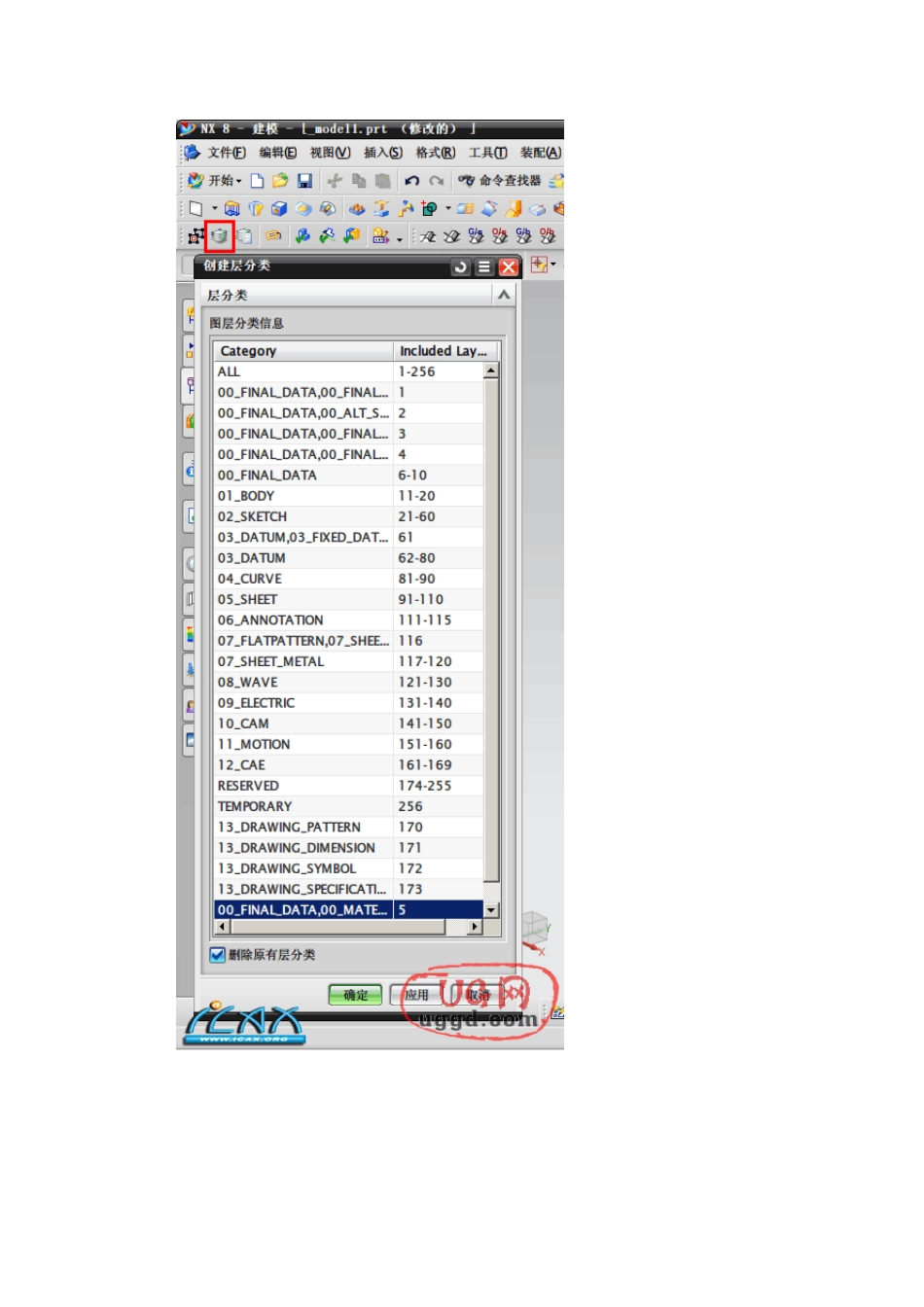Click the reset icon in dialog title bar
This screenshot has width=924, height=1307.
click(461, 266)
